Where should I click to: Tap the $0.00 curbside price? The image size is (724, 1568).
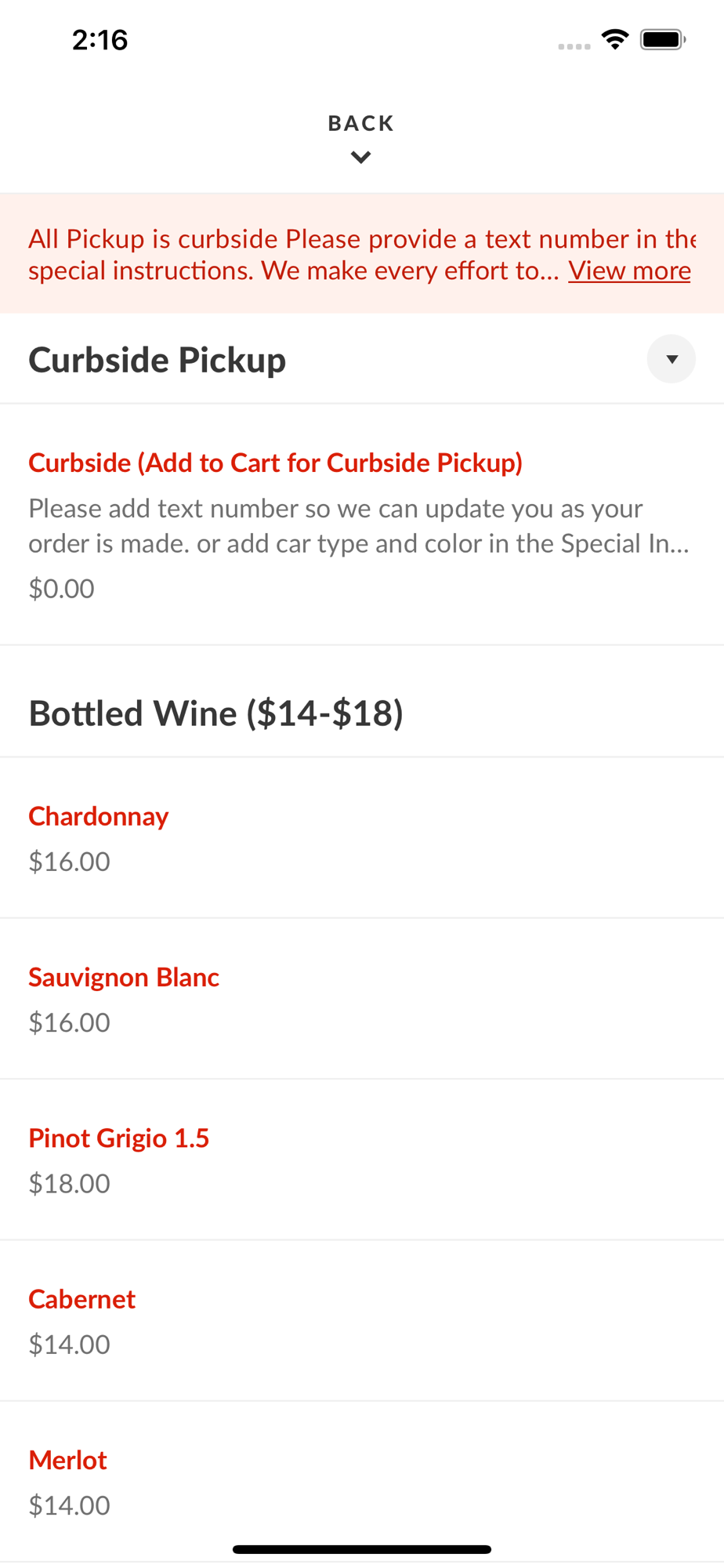pyautogui.click(x=61, y=588)
